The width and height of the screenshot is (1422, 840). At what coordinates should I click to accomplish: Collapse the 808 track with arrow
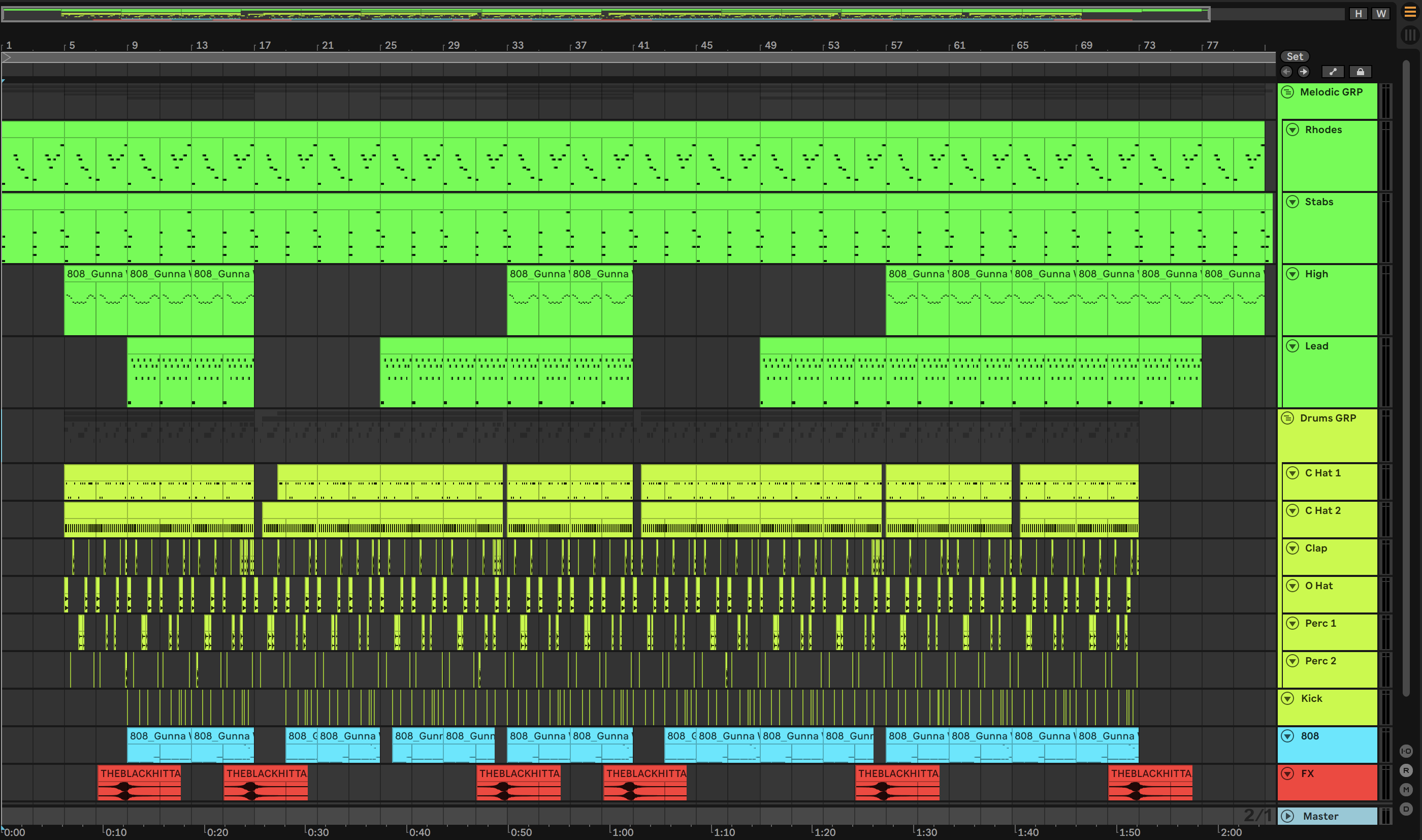tap(1288, 736)
